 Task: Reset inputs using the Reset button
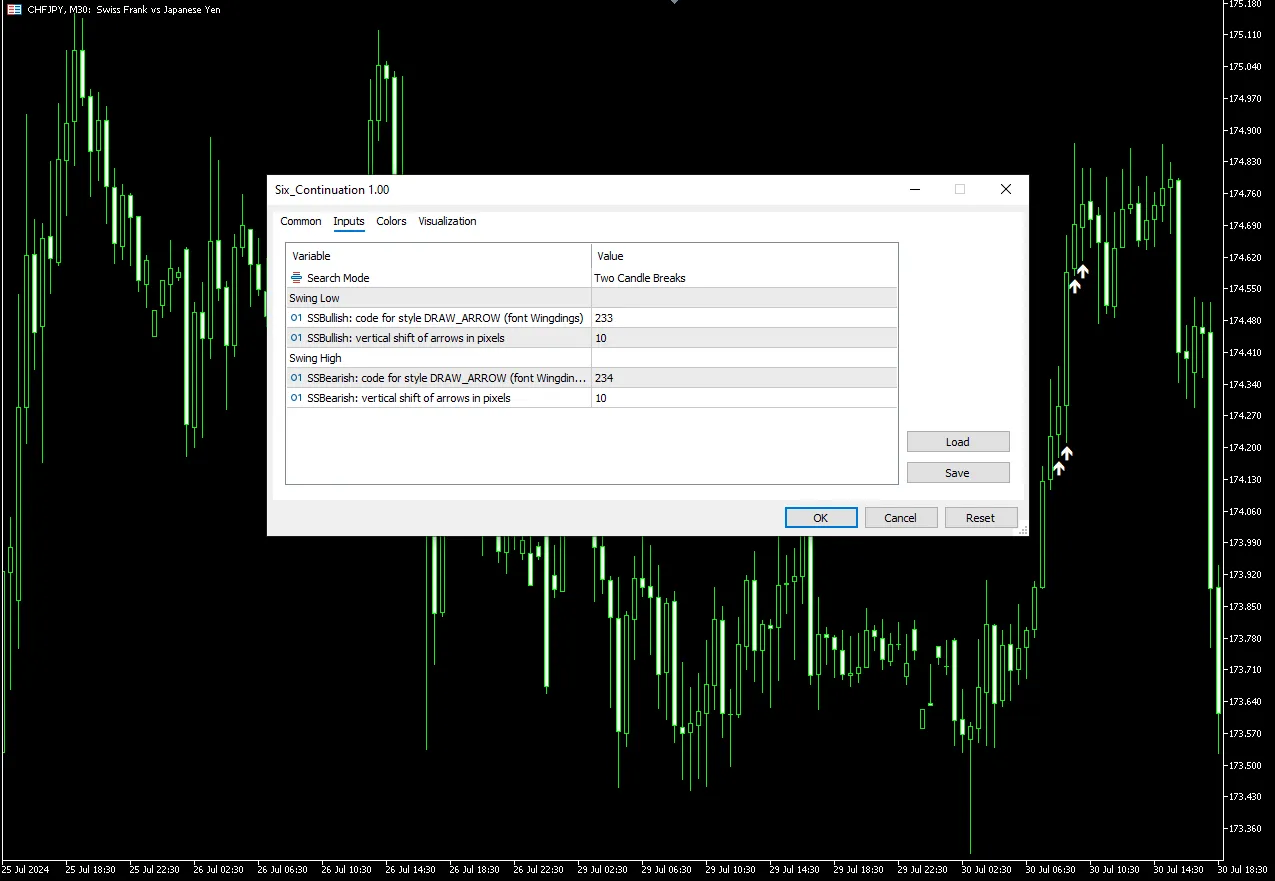980,518
